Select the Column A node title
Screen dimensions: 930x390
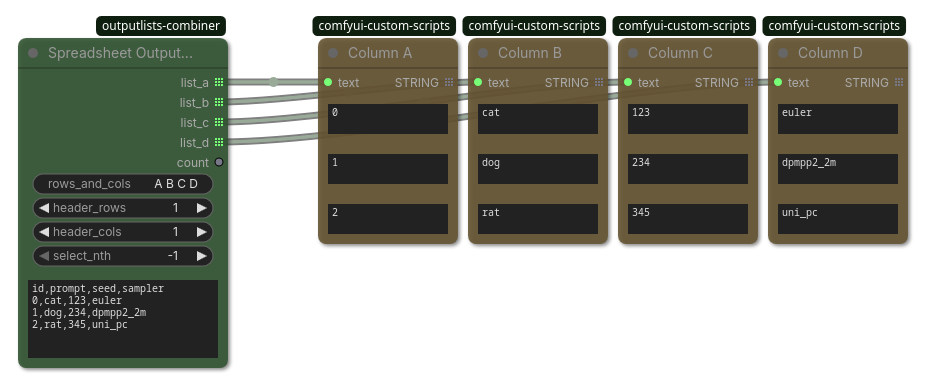380,53
